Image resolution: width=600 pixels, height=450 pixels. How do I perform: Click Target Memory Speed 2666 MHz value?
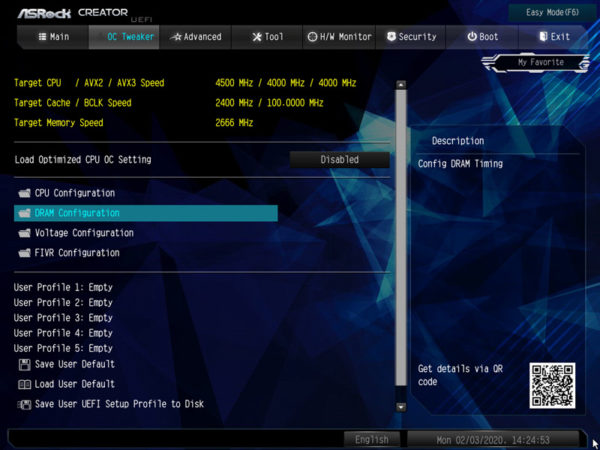coord(234,123)
